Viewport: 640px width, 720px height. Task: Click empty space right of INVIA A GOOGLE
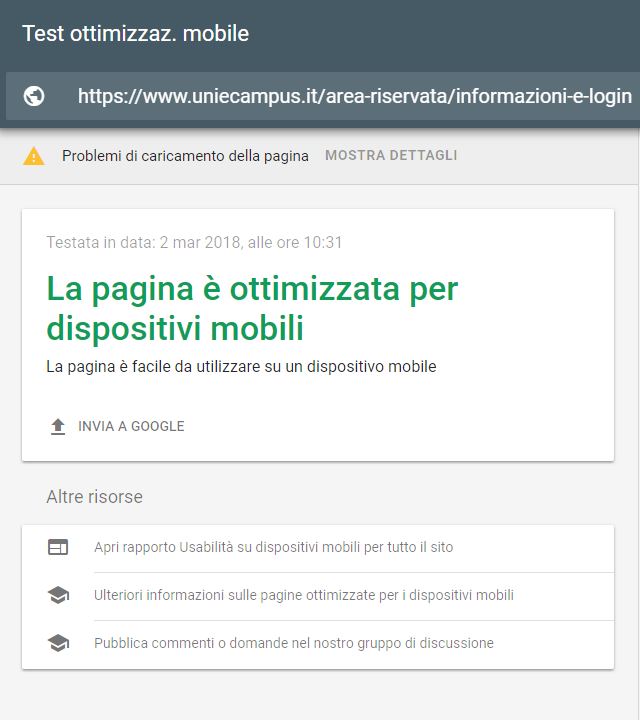pos(400,427)
